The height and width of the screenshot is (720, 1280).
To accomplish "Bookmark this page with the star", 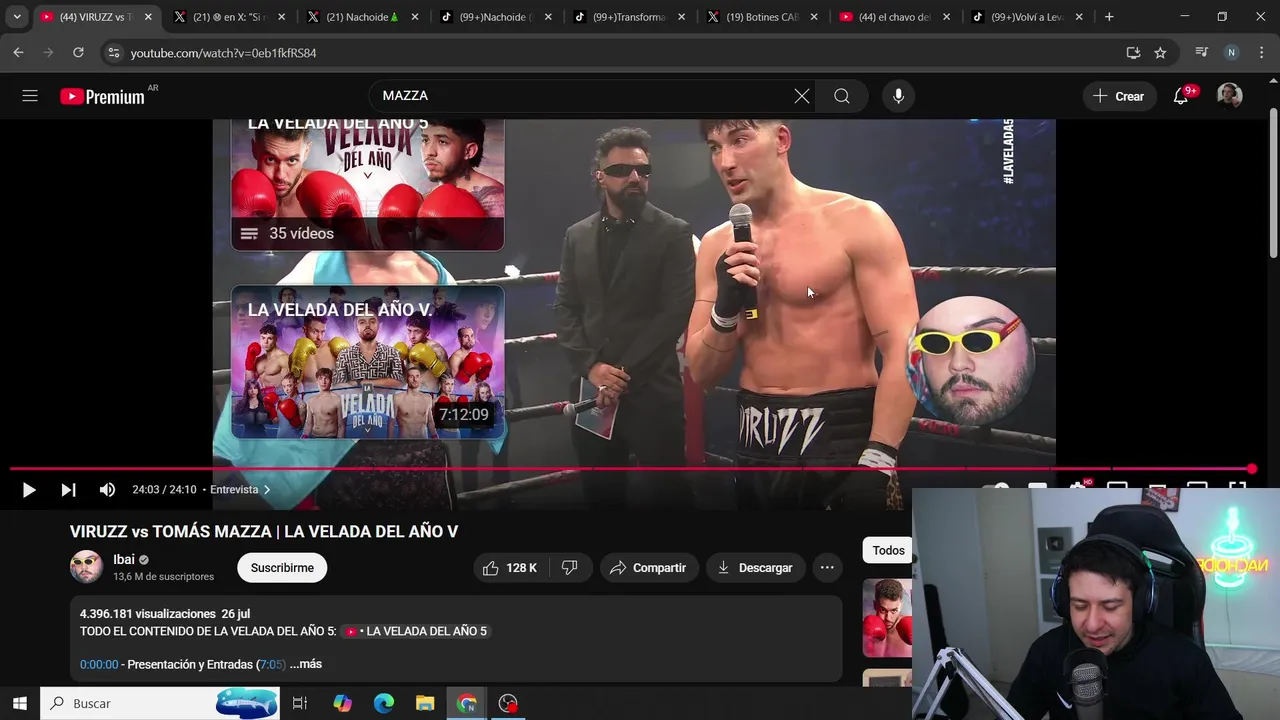I will click(x=1160, y=53).
